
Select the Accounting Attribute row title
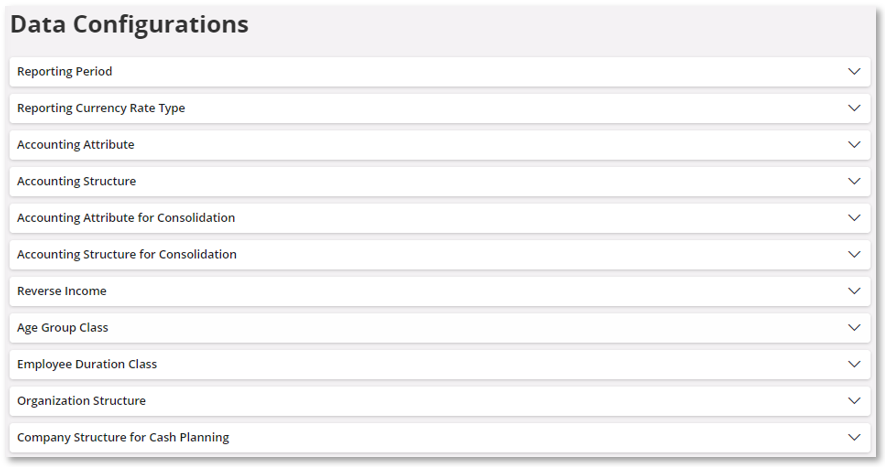coord(76,145)
